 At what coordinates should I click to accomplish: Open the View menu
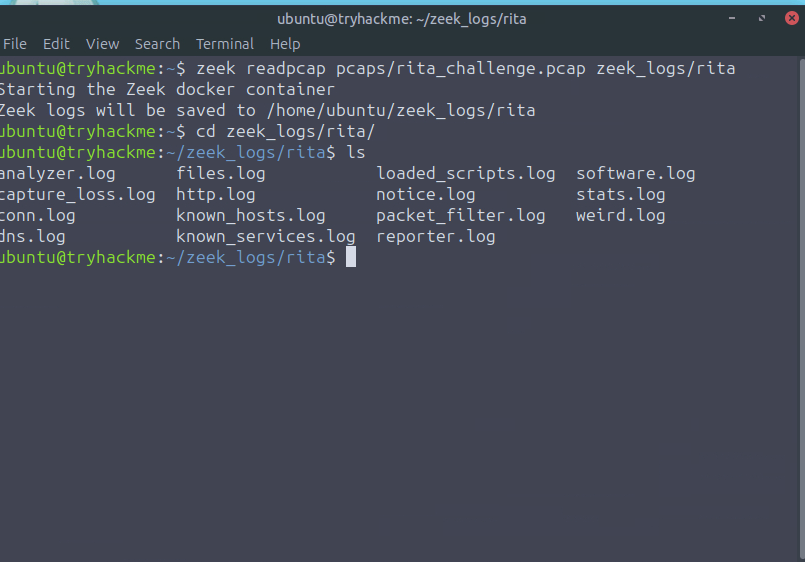click(x=102, y=44)
